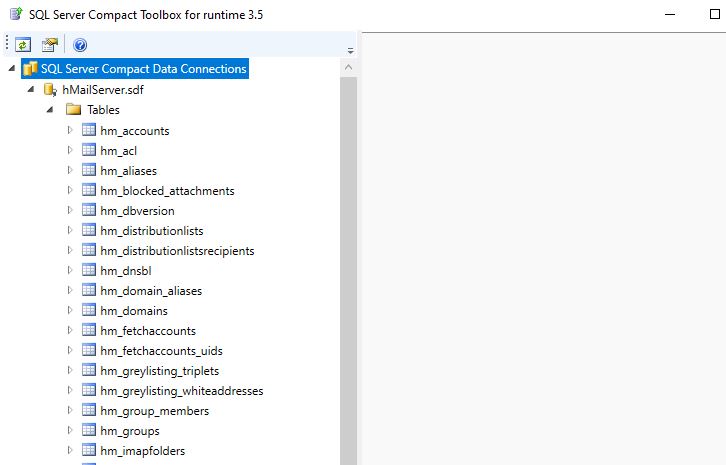The image size is (726, 465).
Task: Select the hm_distributionlists label
Action: pyautogui.click(x=152, y=231)
